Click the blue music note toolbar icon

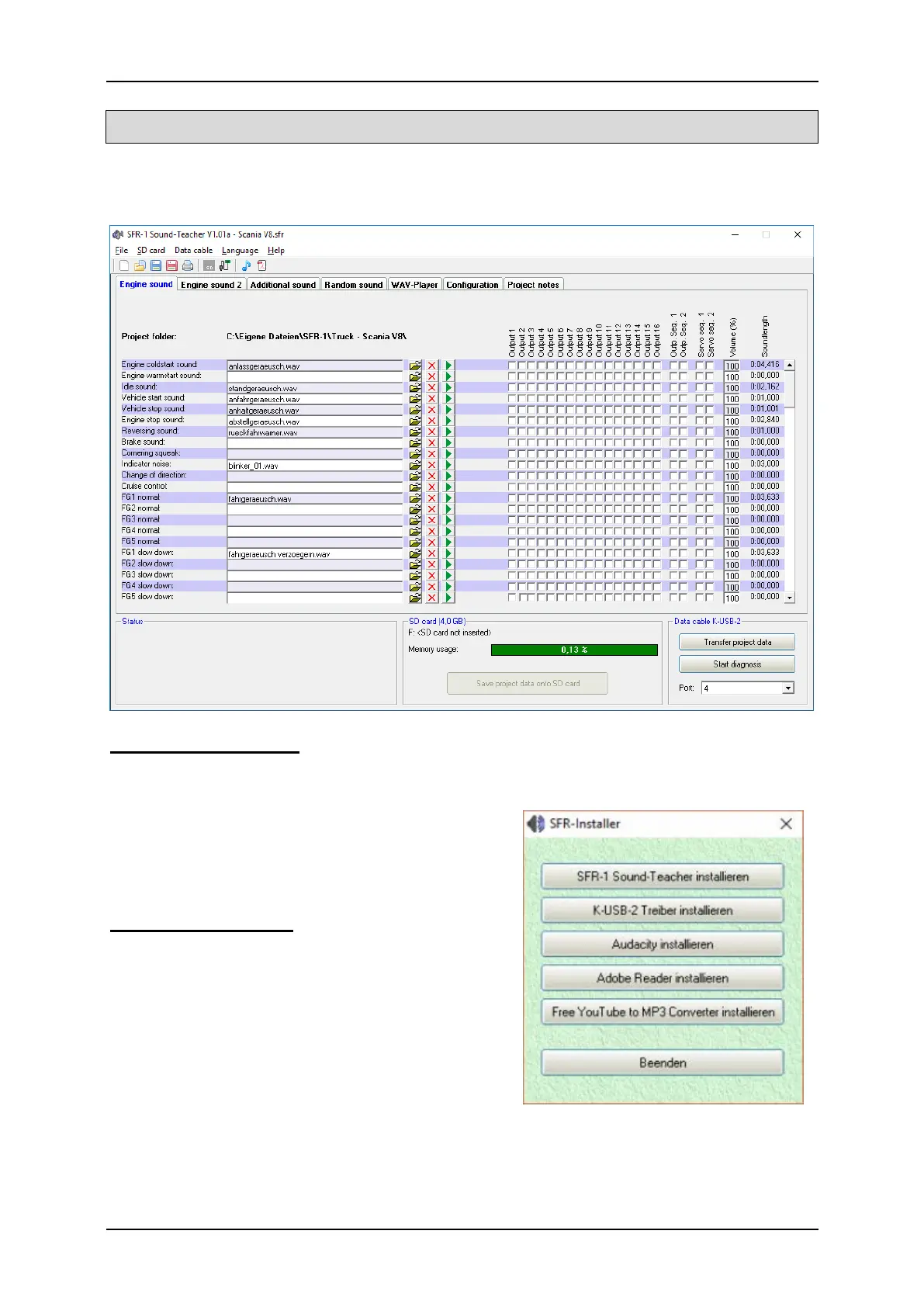pyautogui.click(x=246, y=265)
